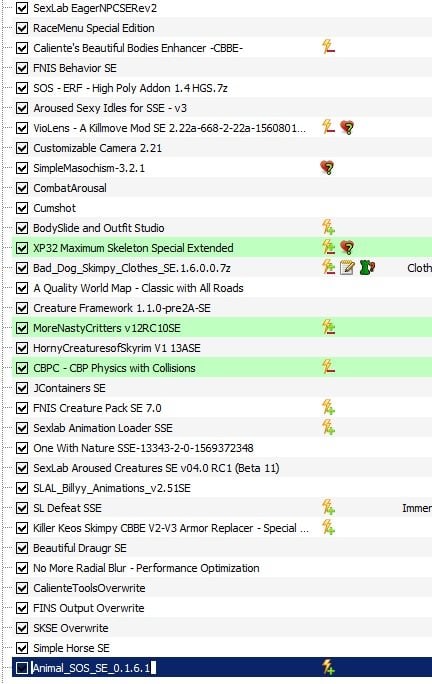Toggle the SKSE Overwrite checkbox
The width and height of the screenshot is (432, 684).
[x=22, y=628]
